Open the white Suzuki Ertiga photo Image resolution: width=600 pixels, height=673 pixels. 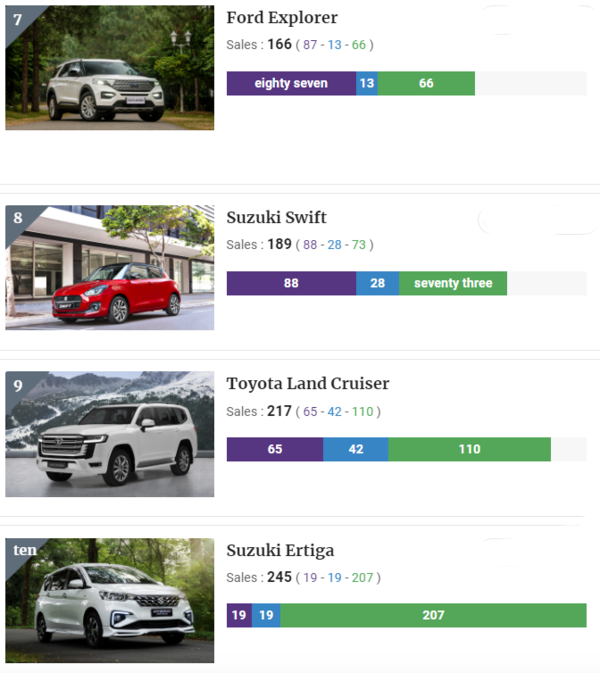coord(109,600)
